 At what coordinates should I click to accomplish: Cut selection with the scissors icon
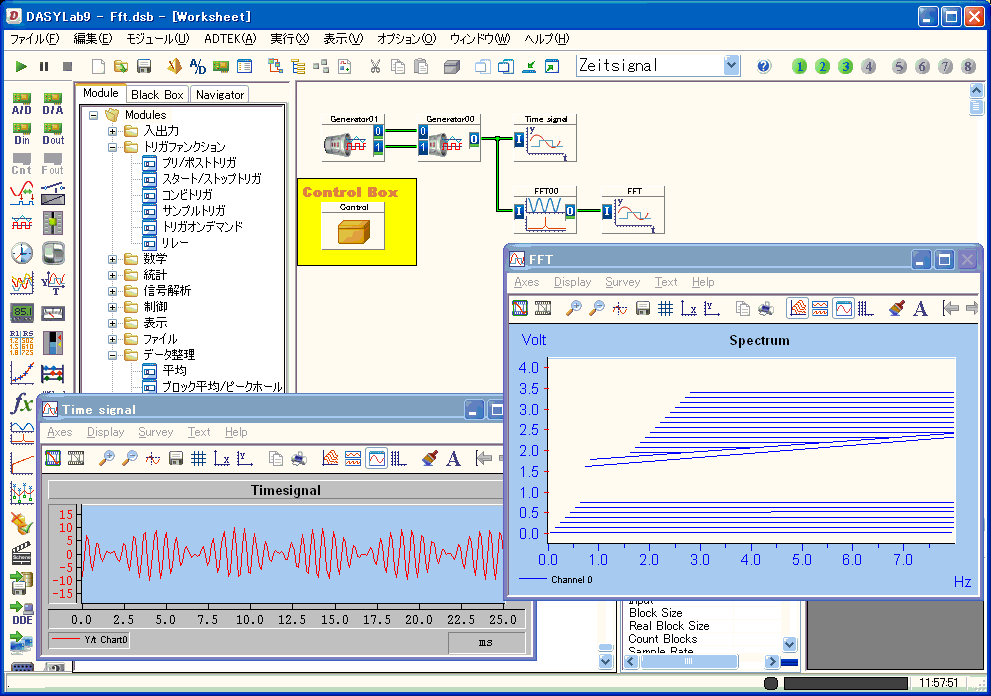(375, 66)
